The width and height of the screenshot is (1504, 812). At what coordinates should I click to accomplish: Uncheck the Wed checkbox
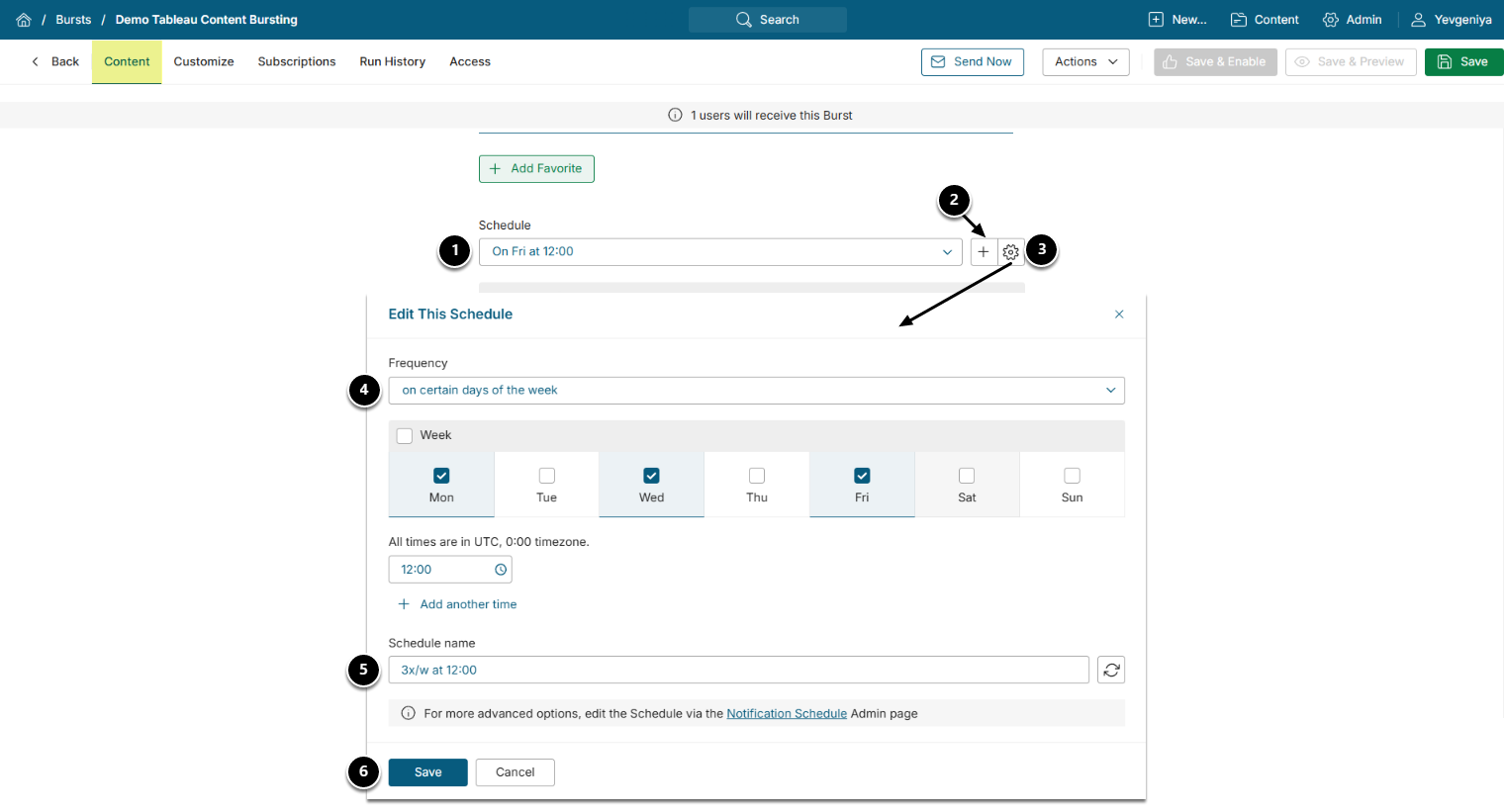click(x=652, y=476)
